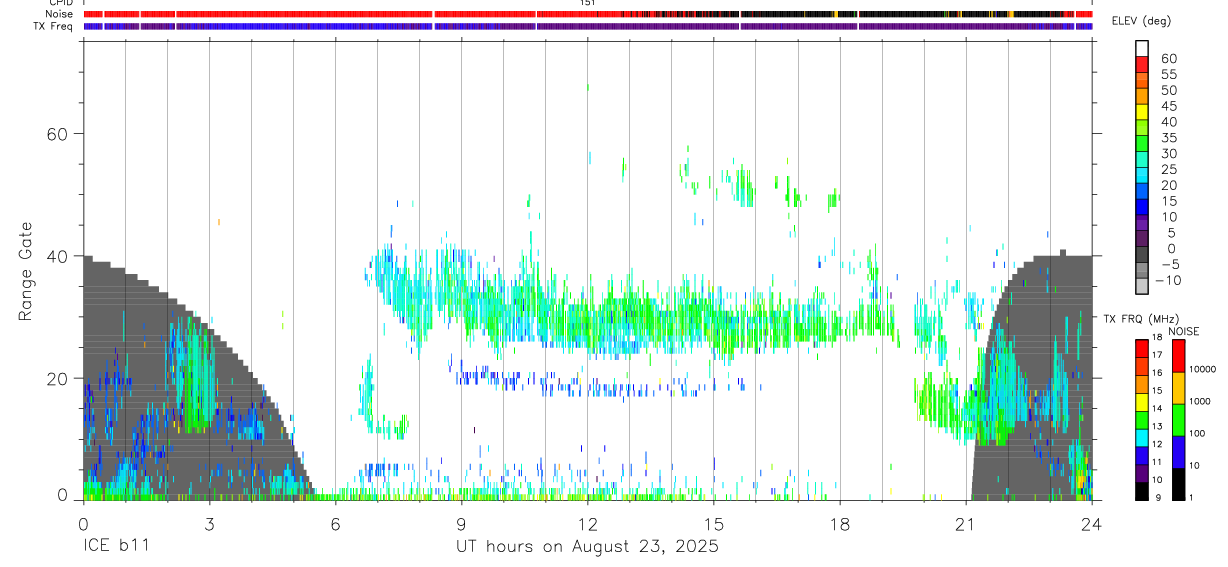The height and width of the screenshot is (567, 1228).
Task: Click the '100' label on the NOISE scale
Action: pos(1198,433)
